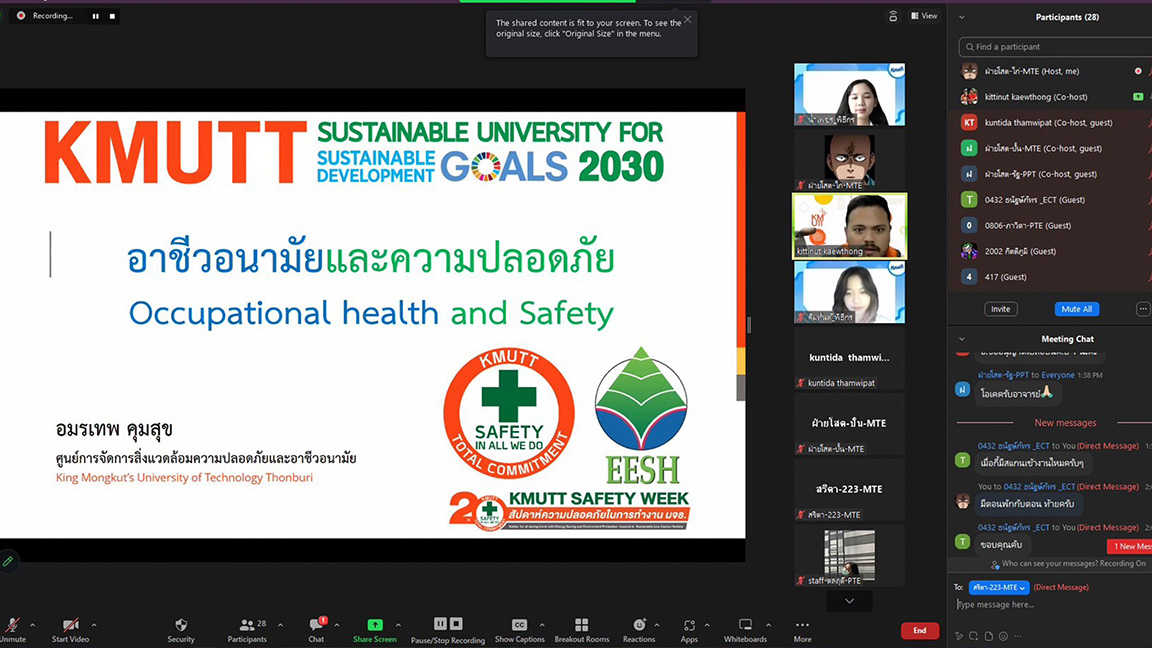This screenshot has width=1152, height=648.
Task: Click the green annotation pencil icon
Action: (8, 561)
